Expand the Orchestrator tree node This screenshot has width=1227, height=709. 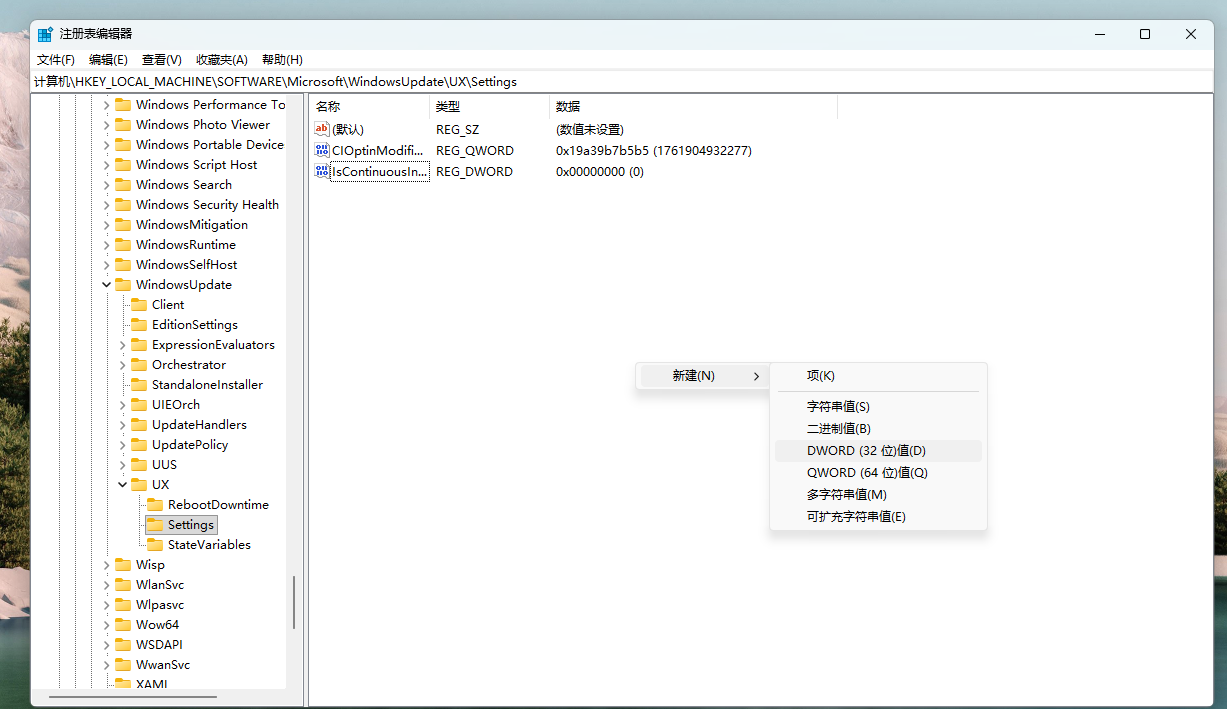(x=123, y=365)
